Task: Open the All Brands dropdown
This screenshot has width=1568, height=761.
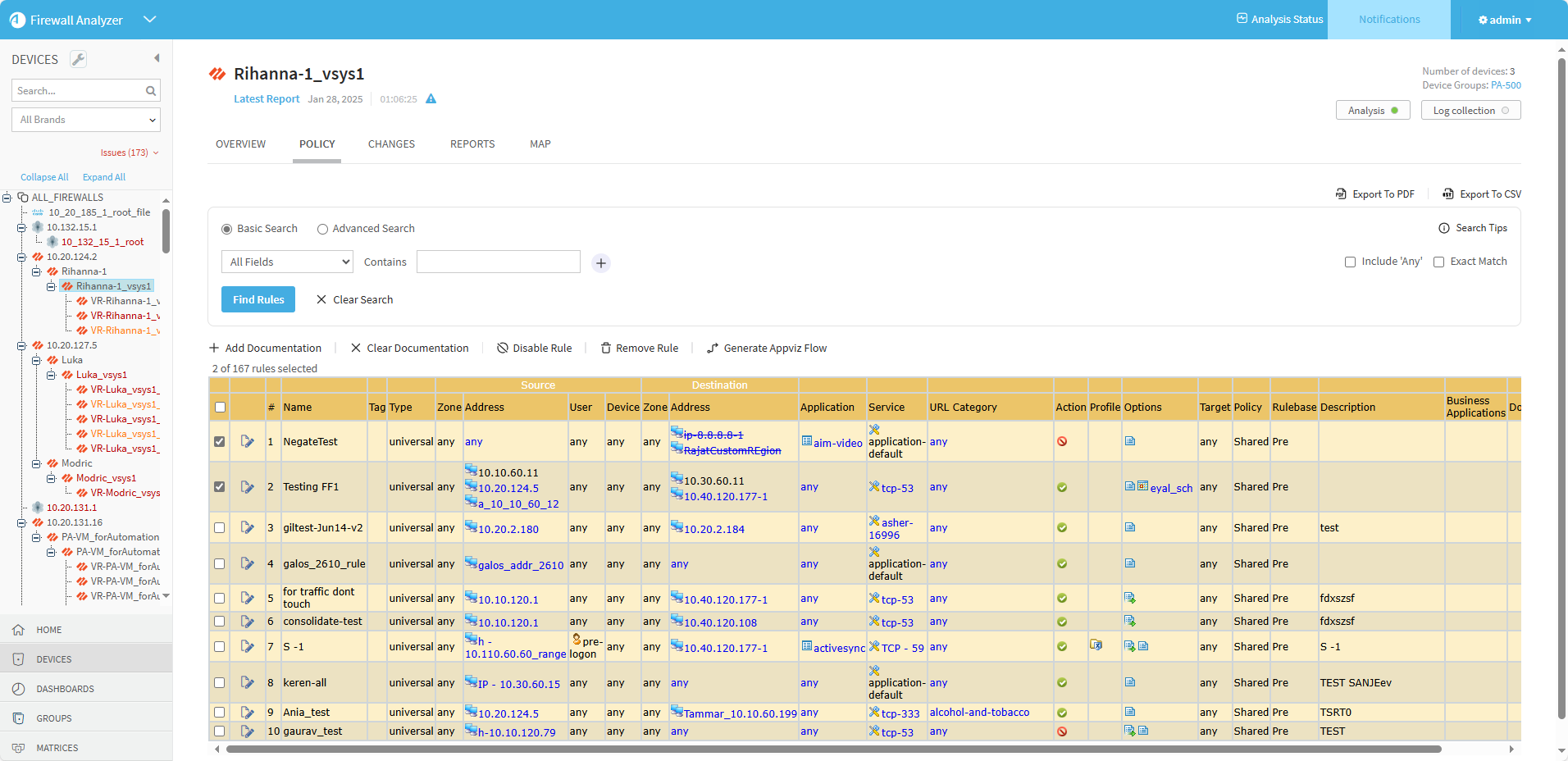Action: tap(86, 120)
